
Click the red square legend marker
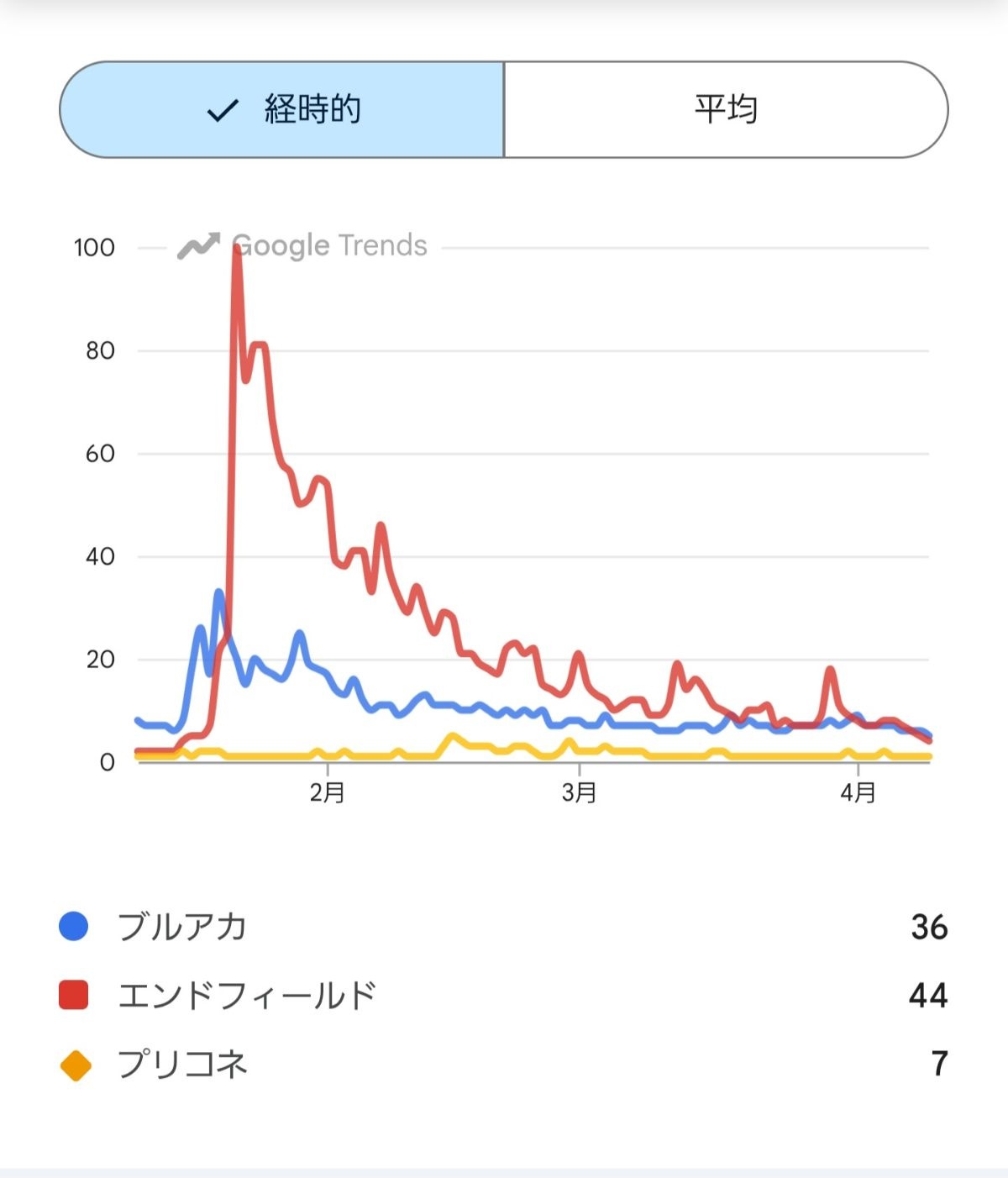point(74,995)
